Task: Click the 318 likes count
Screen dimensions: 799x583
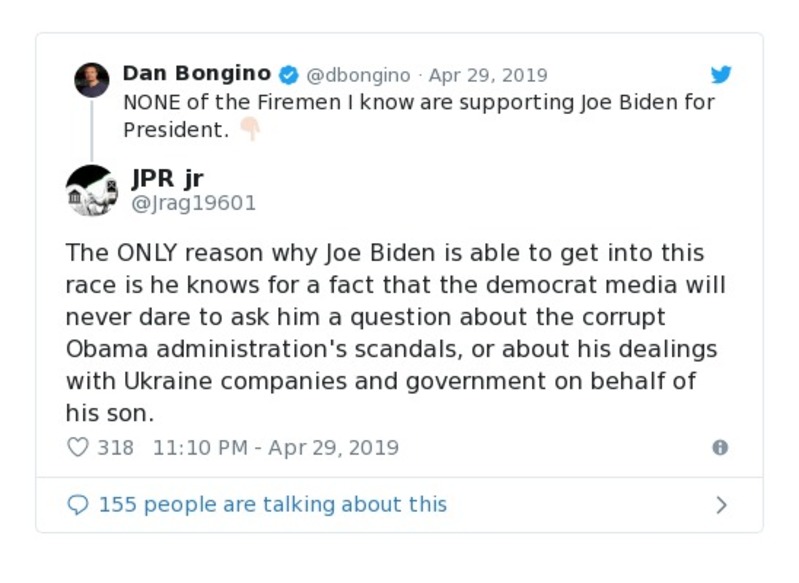Action: point(115,447)
